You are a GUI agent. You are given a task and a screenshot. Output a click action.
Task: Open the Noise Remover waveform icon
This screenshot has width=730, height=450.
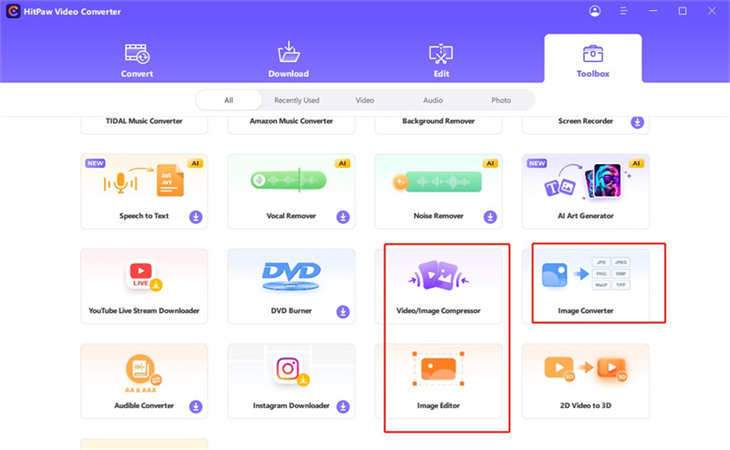(x=438, y=181)
